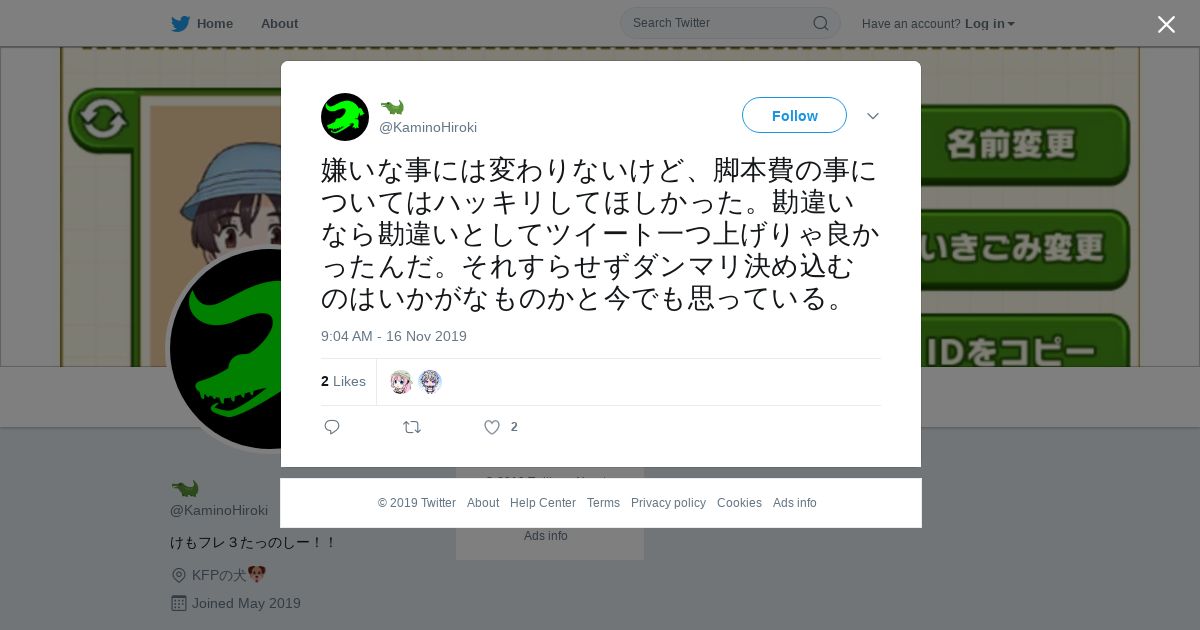View the 2 Likes list
This screenshot has width=1200, height=630.
click(x=343, y=381)
